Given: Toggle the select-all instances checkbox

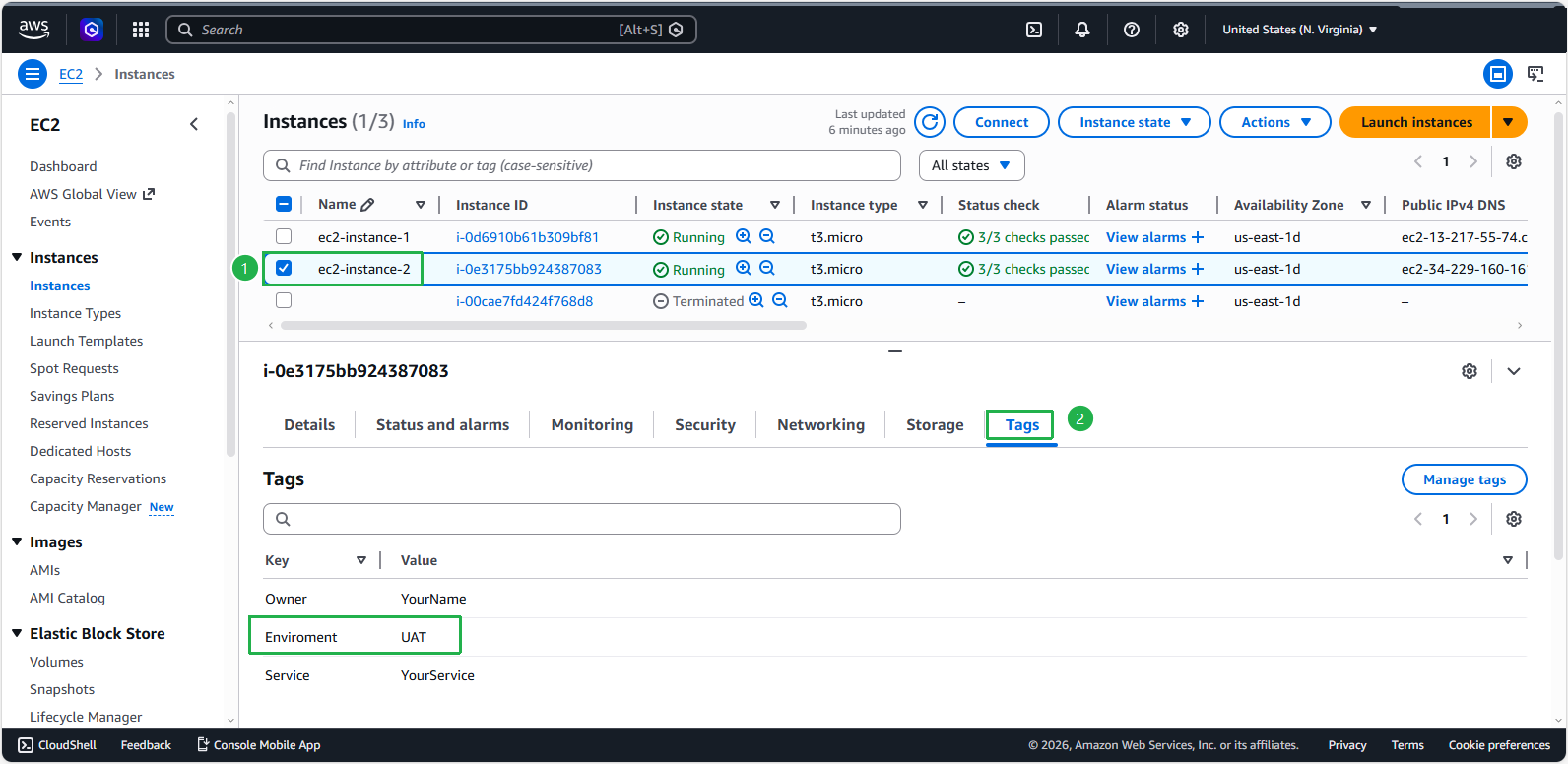Looking at the screenshot, I should click(284, 204).
